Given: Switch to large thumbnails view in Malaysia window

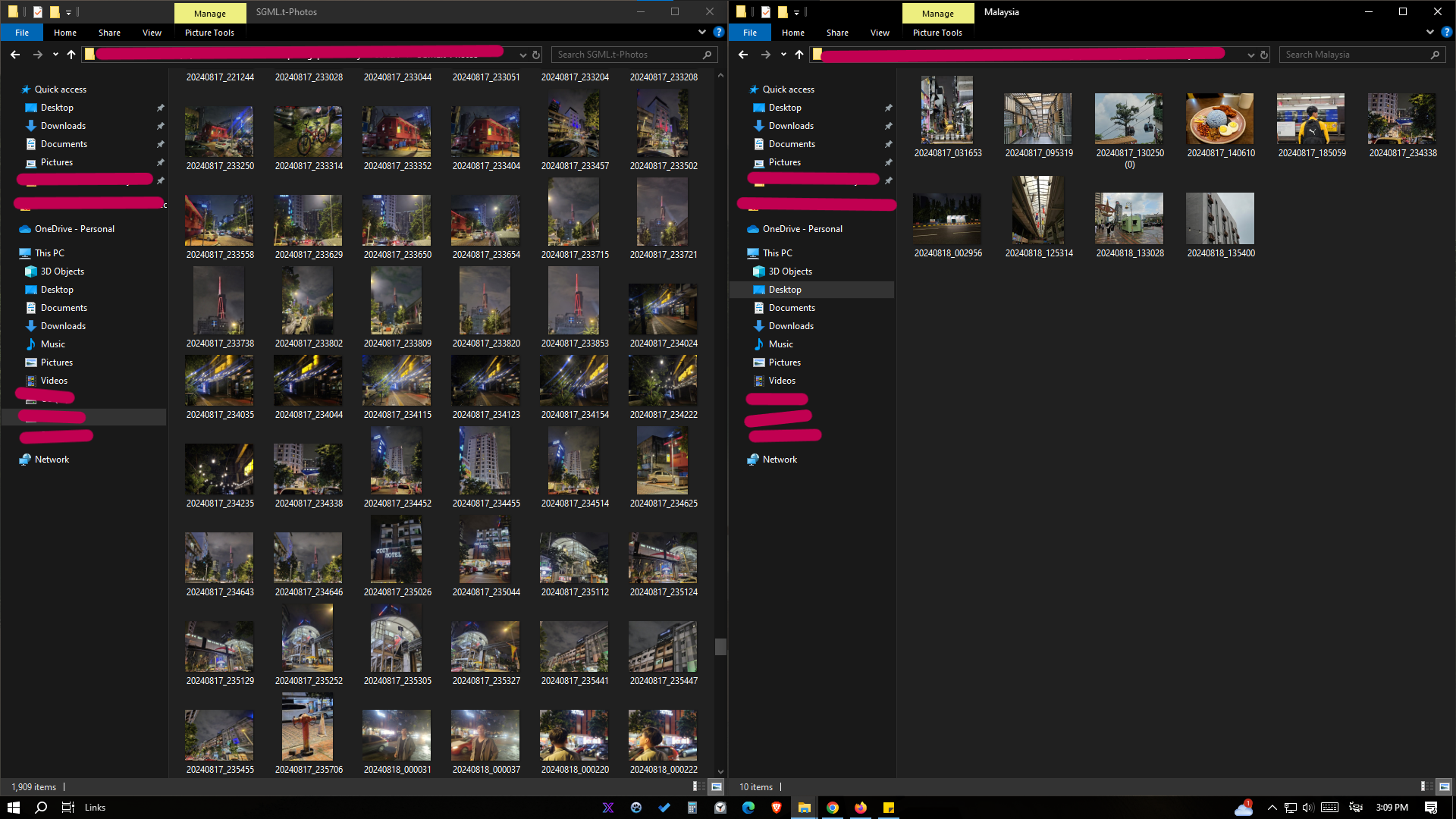Looking at the screenshot, I should (1444, 786).
